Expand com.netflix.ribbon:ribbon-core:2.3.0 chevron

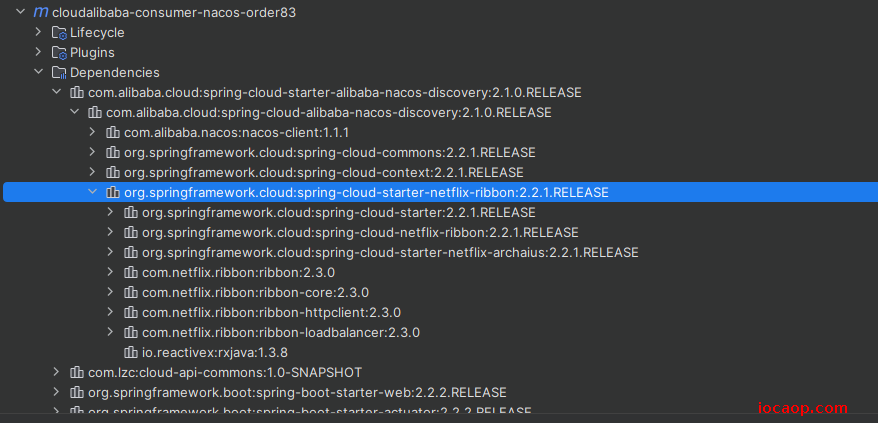[110, 292]
